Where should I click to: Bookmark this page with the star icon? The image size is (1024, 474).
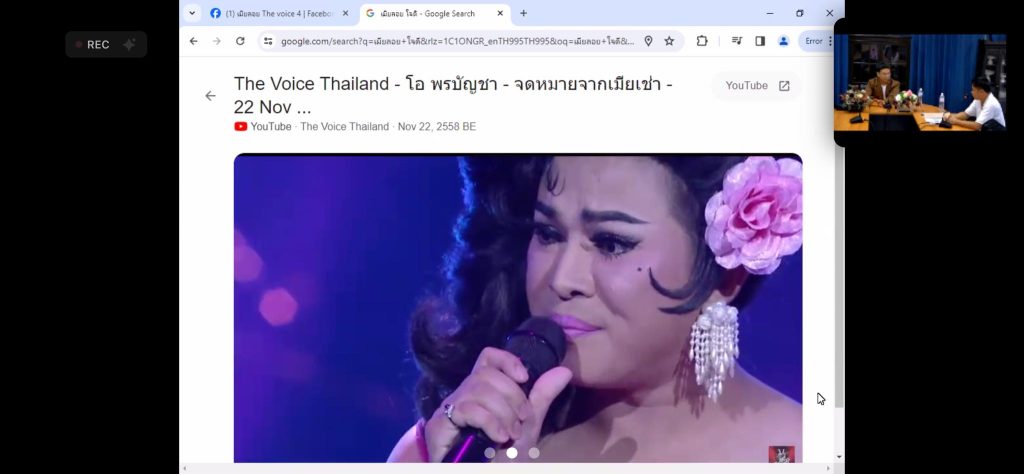pyautogui.click(x=669, y=41)
